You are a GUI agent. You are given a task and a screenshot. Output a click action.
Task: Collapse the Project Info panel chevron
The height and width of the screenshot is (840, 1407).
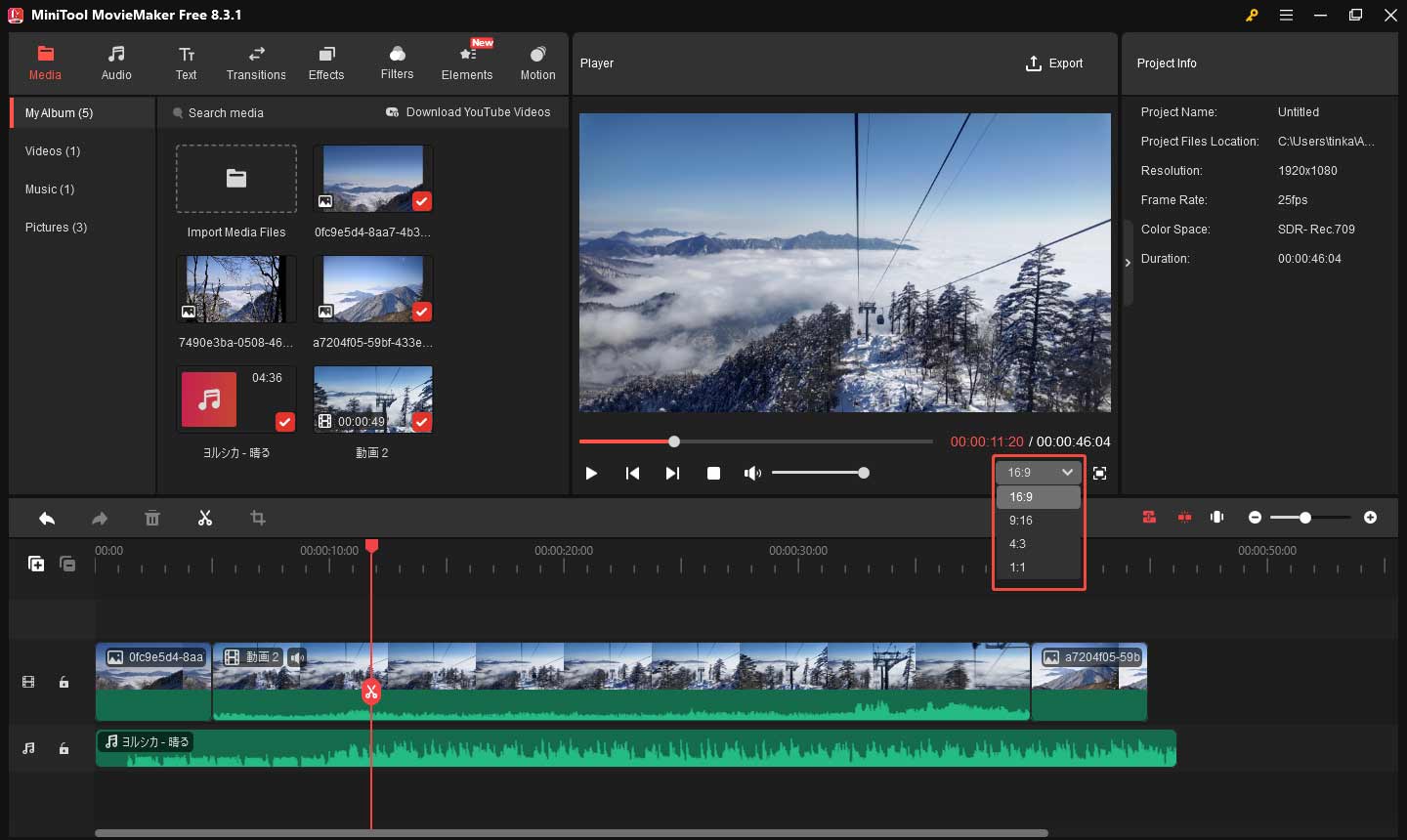[x=1128, y=262]
